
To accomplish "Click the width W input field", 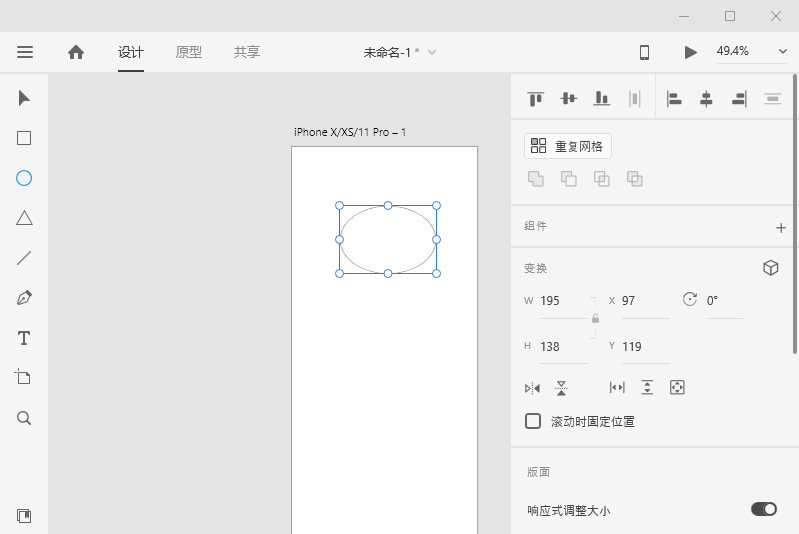I will 562,301.
